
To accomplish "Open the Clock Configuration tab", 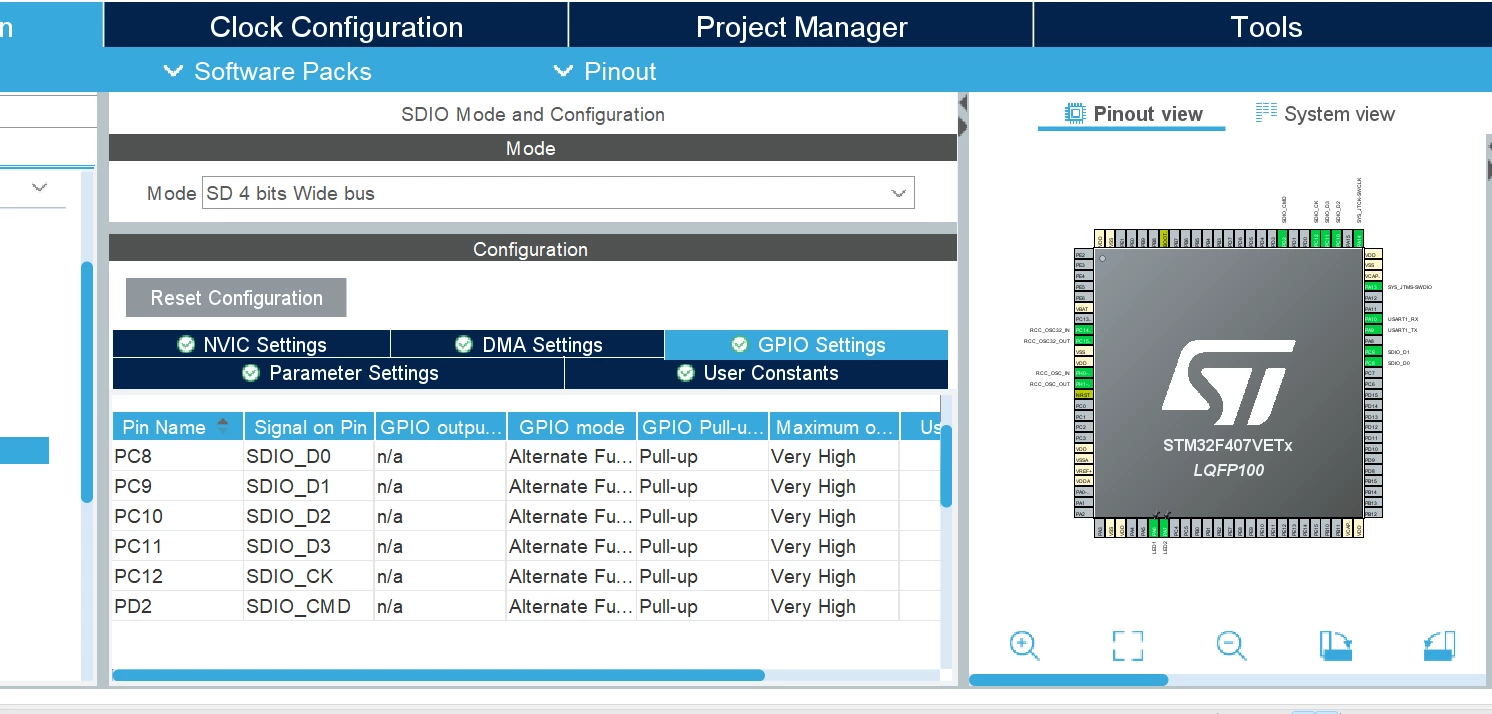I will 336,27.
